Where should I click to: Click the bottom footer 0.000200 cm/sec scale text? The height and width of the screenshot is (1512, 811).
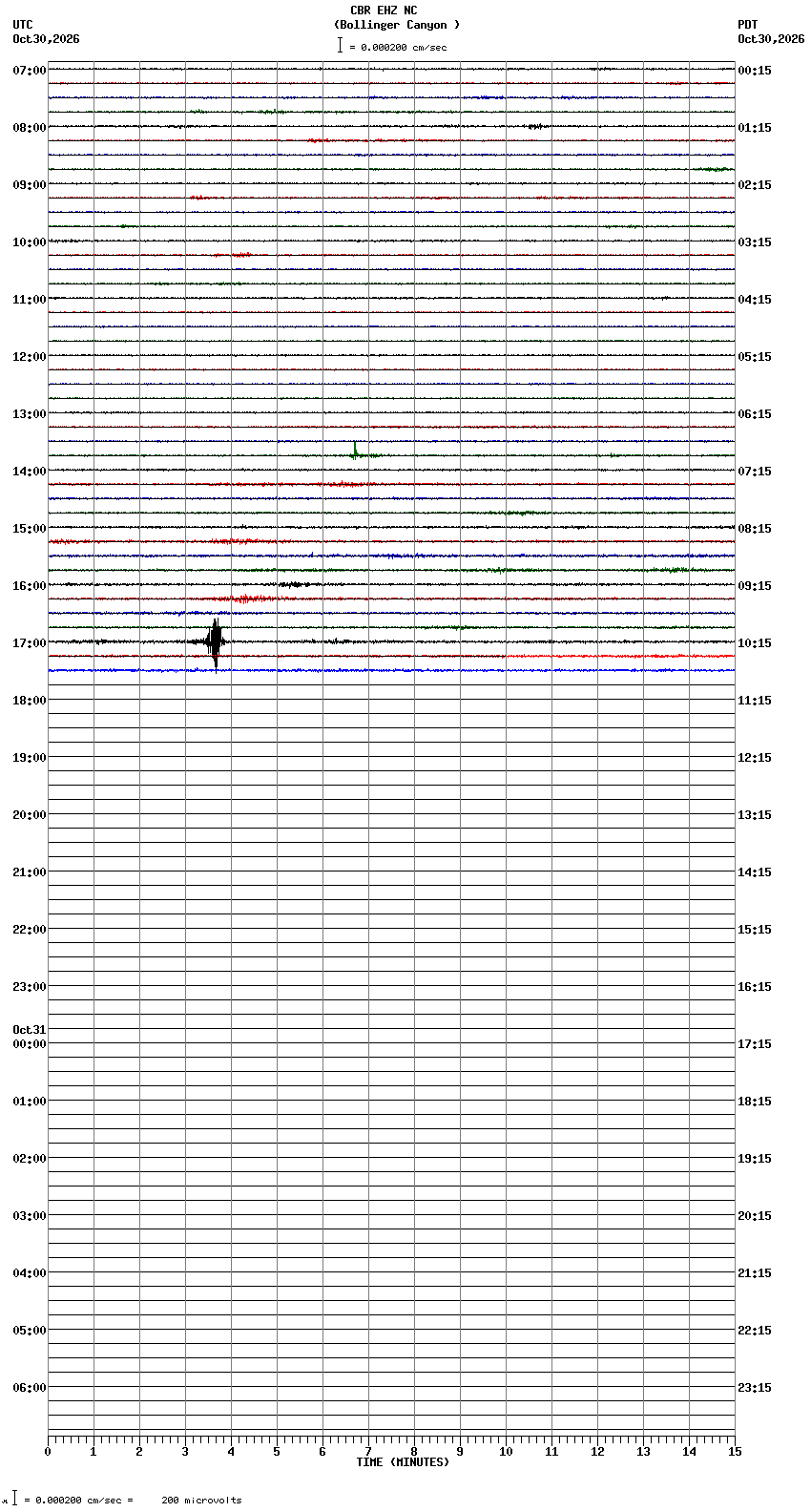click(78, 1501)
